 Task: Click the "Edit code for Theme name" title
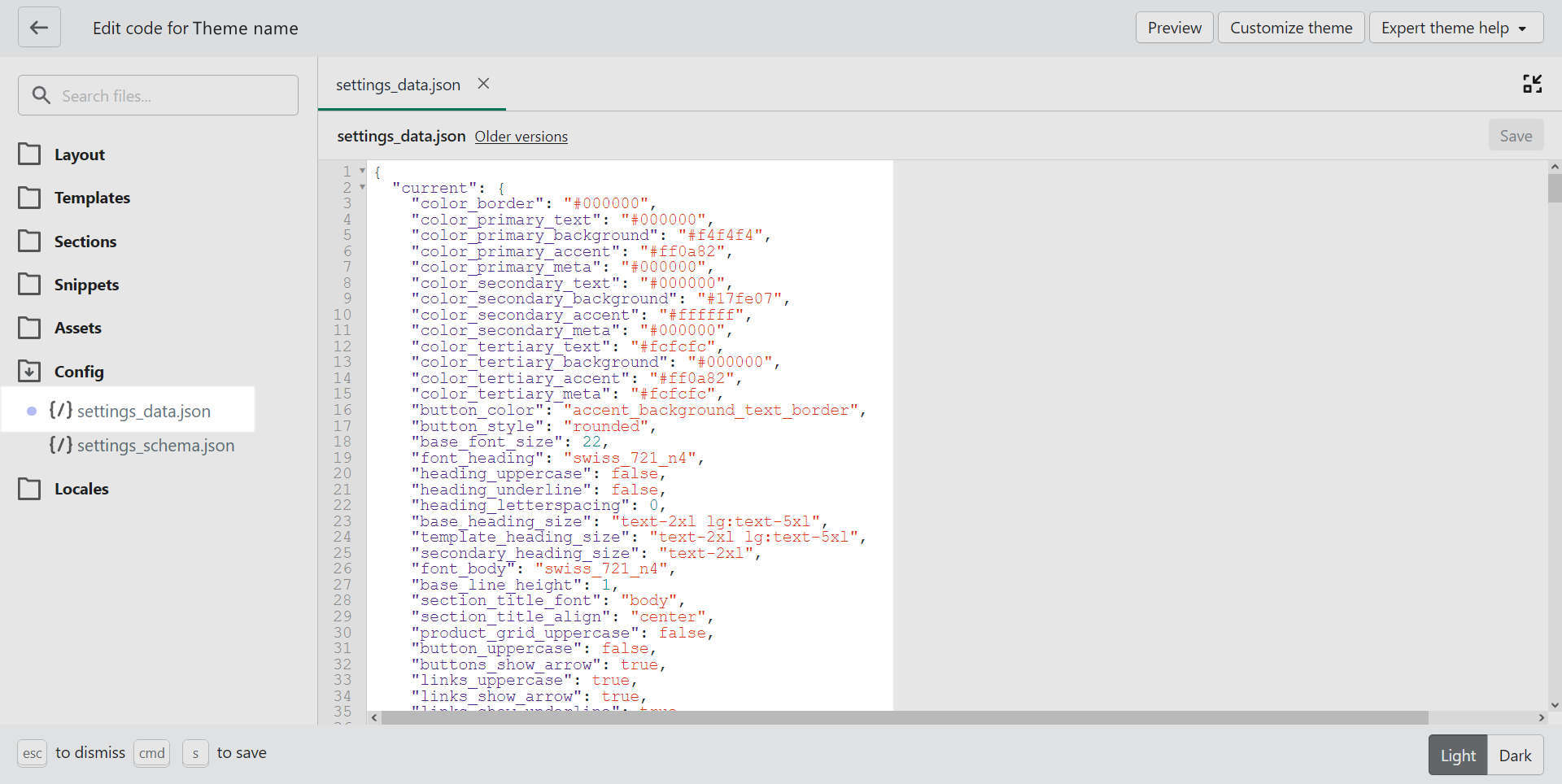(x=195, y=28)
